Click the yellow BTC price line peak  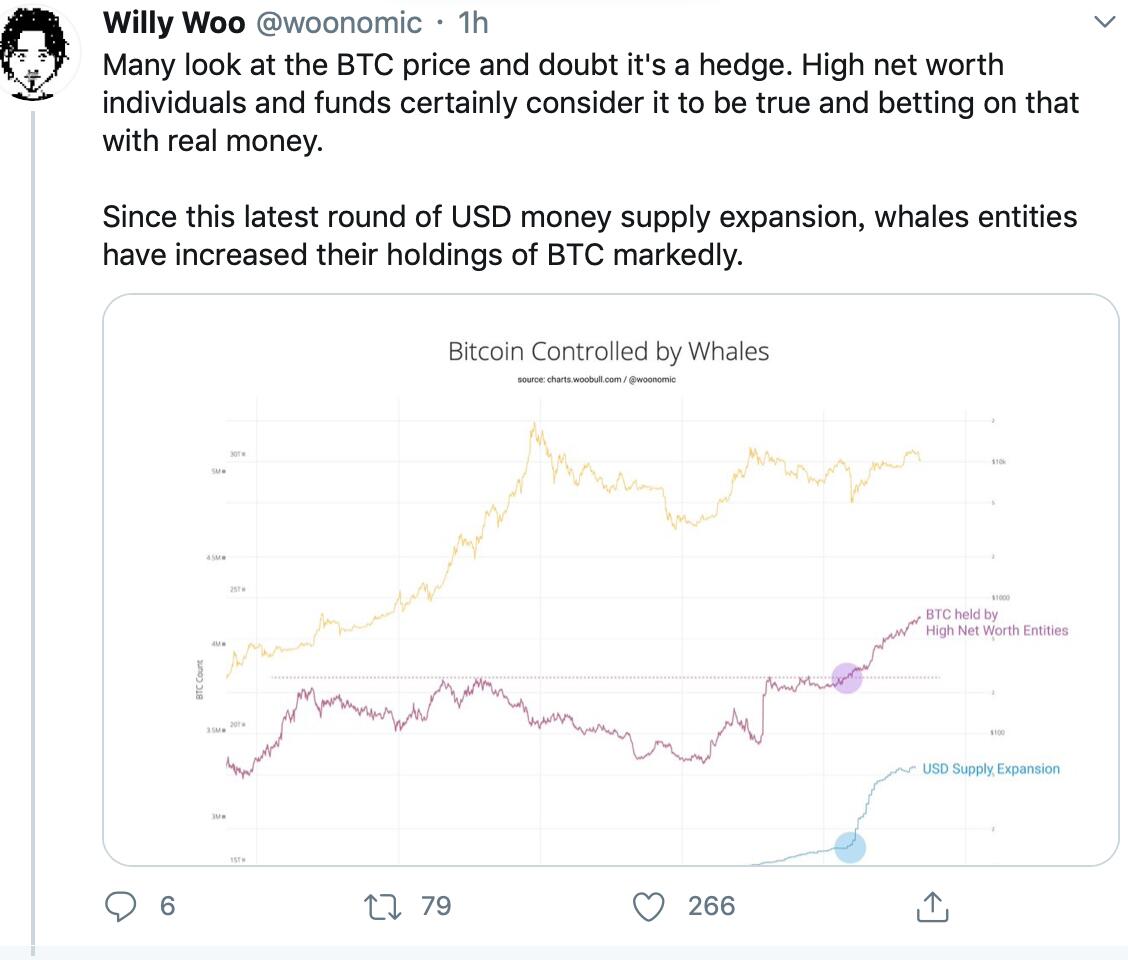[x=534, y=425]
